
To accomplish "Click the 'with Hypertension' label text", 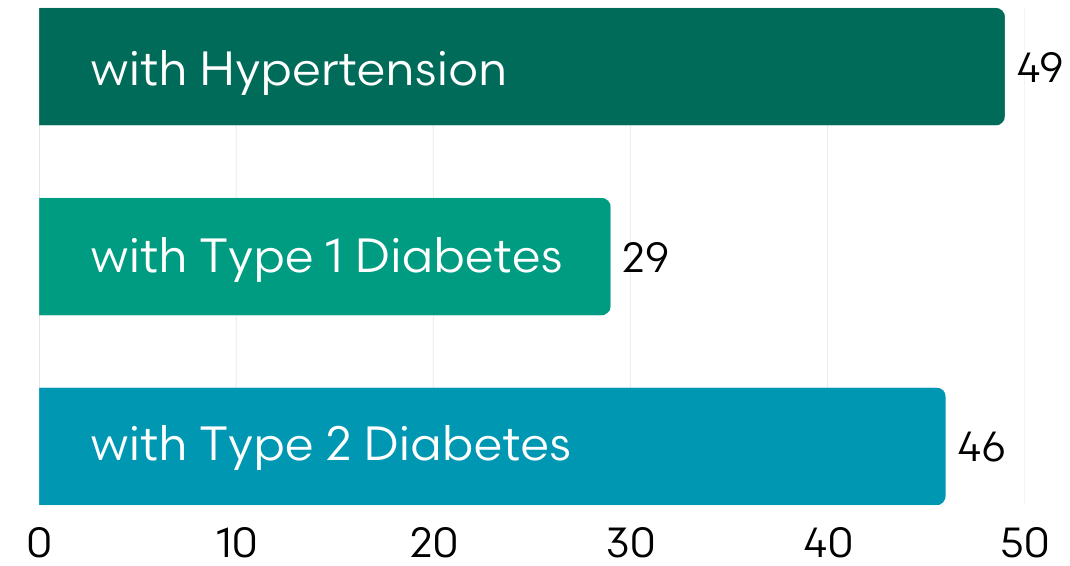I will click(x=298, y=70).
